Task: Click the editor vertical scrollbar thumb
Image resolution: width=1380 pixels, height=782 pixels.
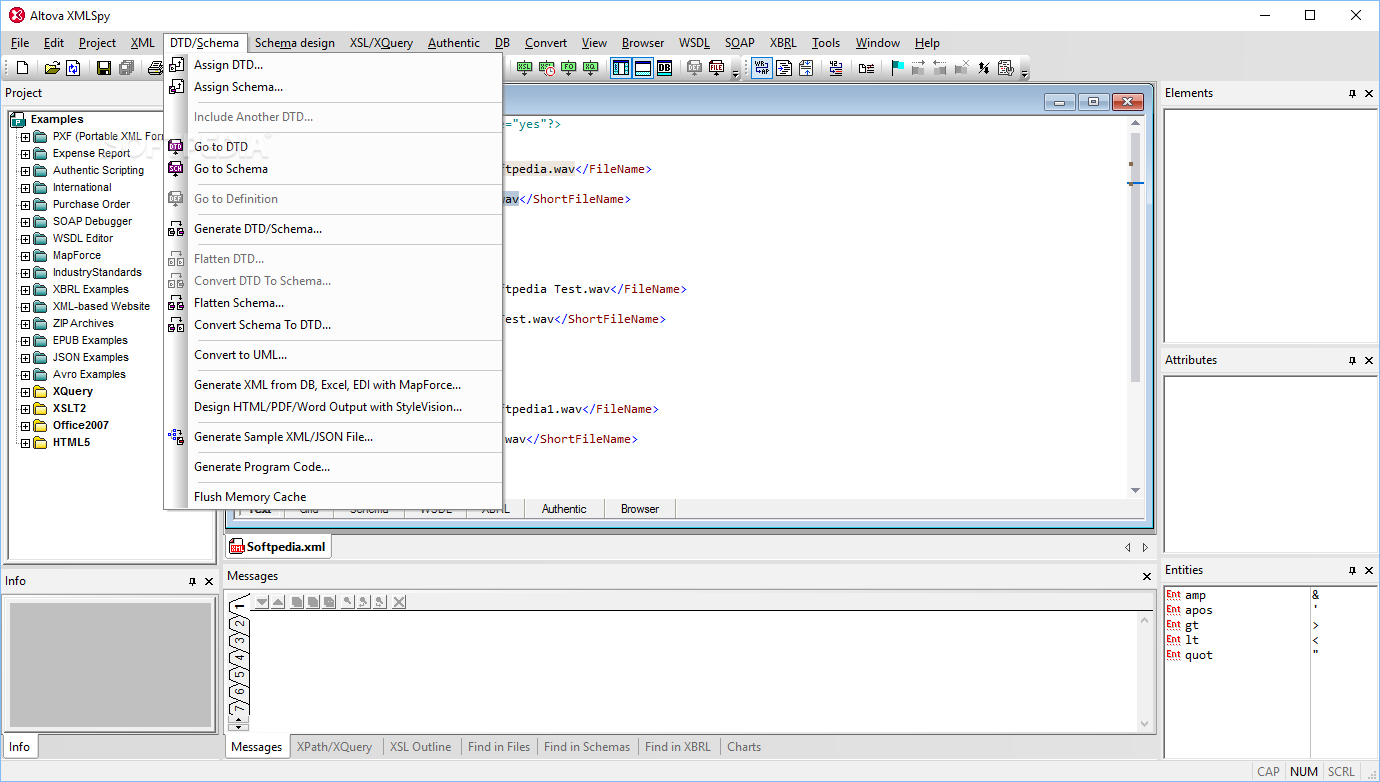Action: click(1135, 255)
